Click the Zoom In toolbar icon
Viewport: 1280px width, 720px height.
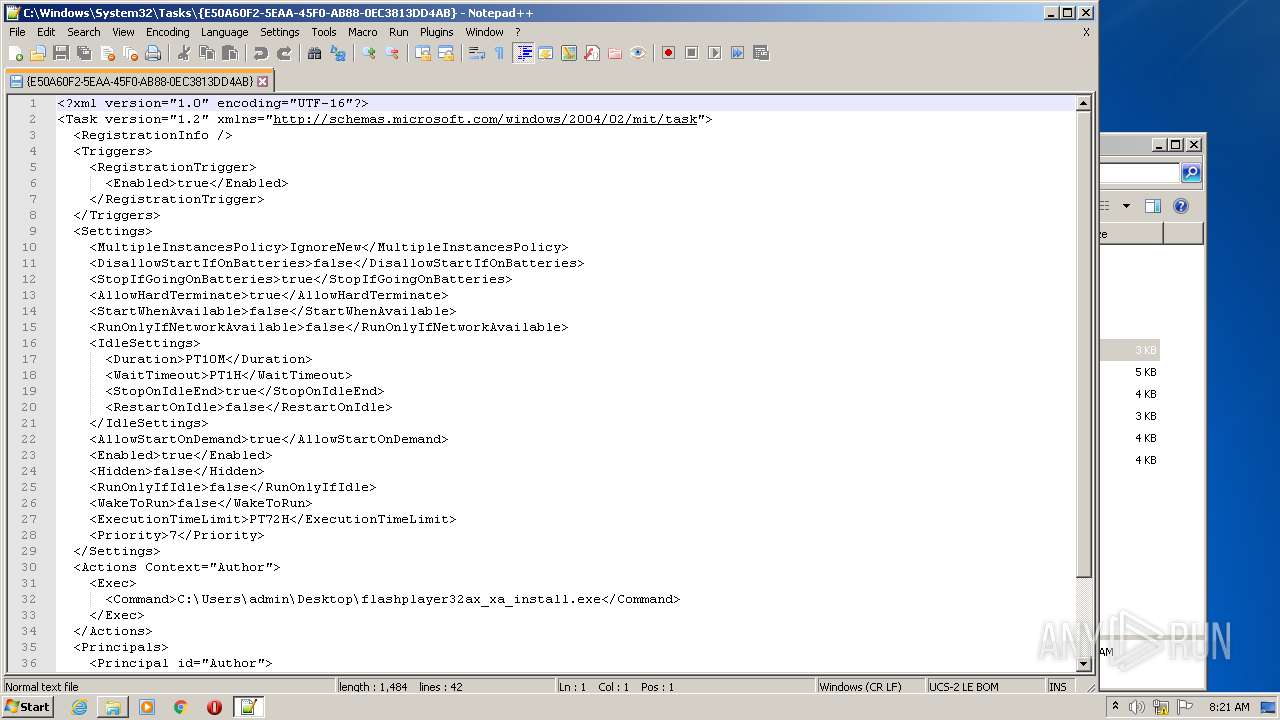point(368,53)
